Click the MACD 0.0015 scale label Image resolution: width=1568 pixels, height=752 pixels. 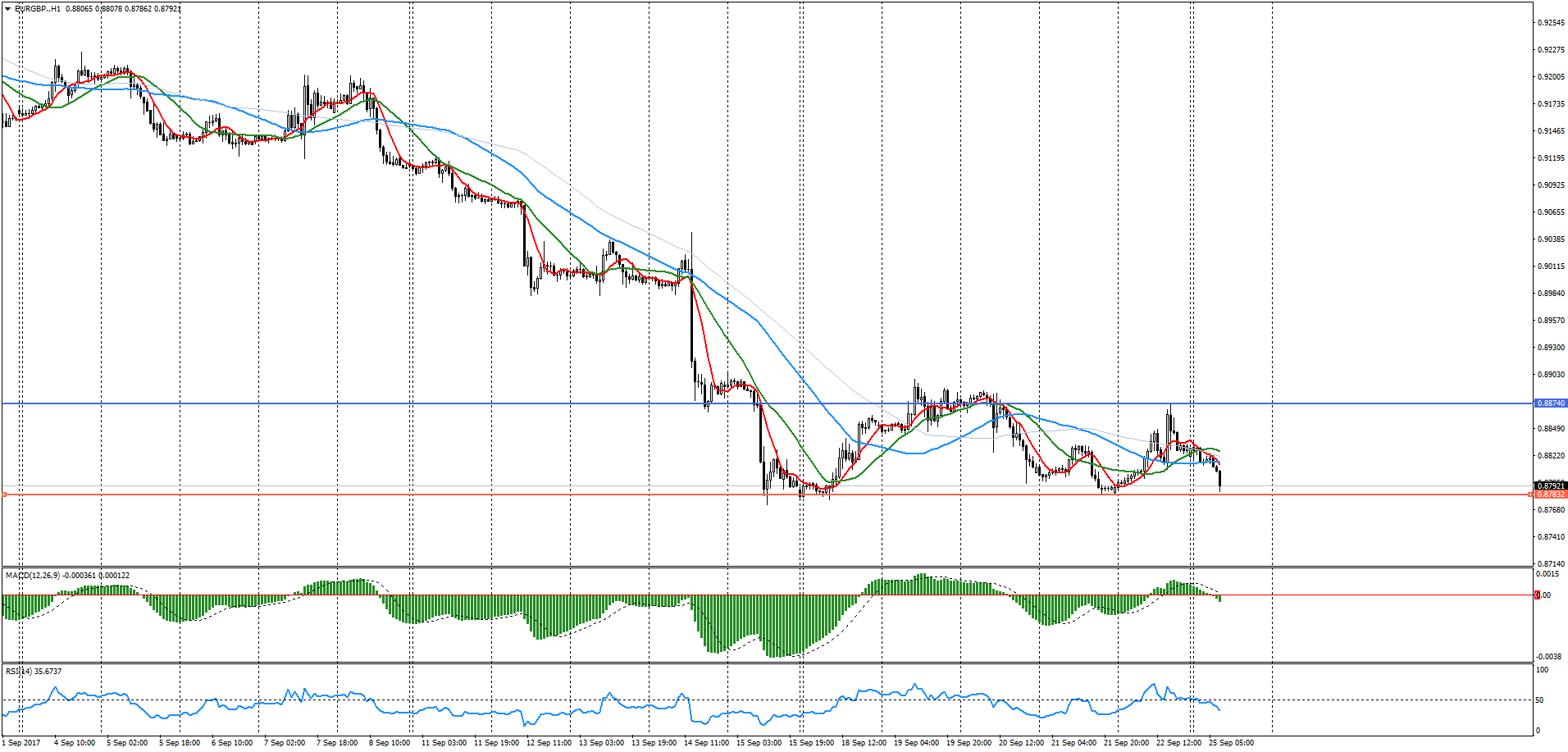(1547, 574)
